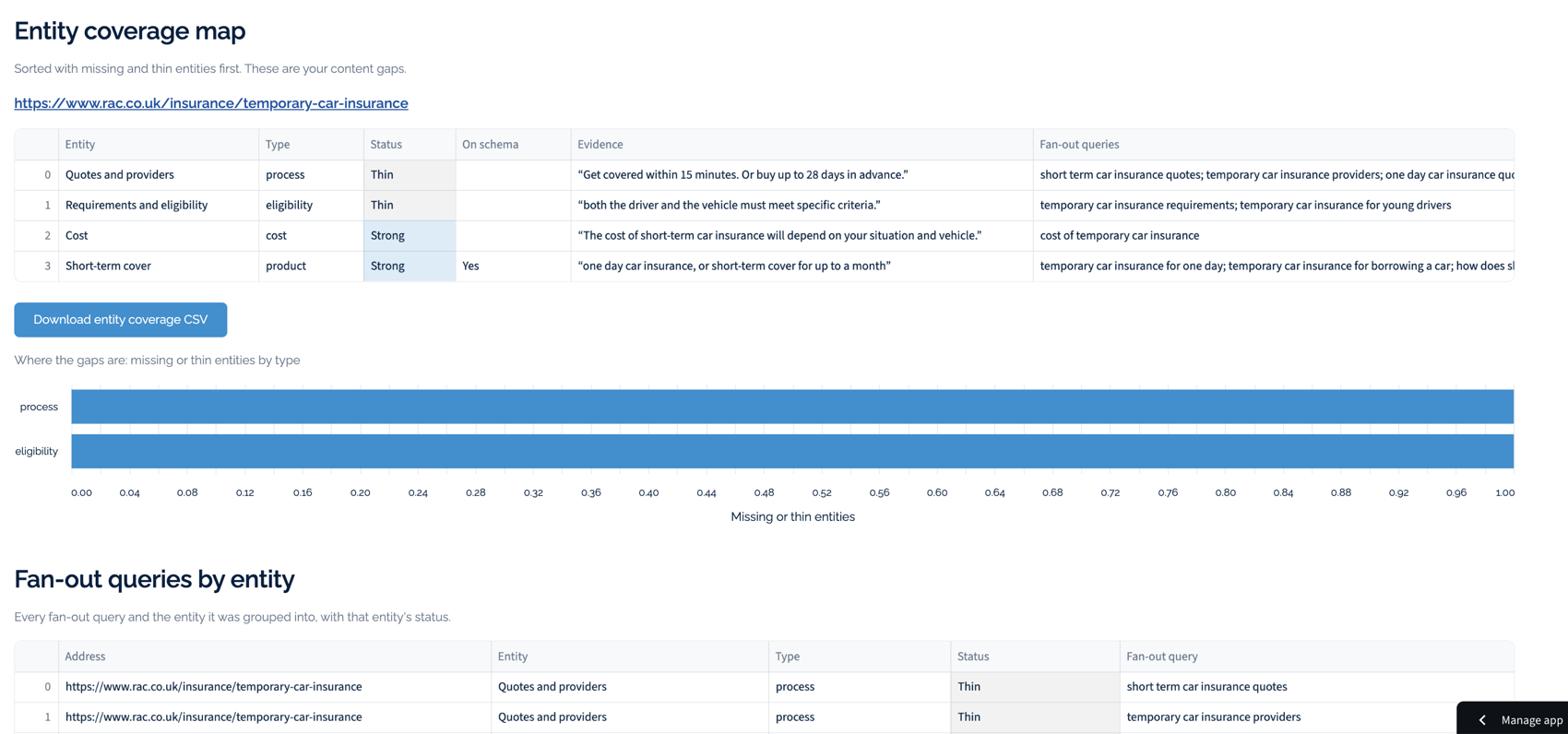Click row index 2 in coverage table

37,236
